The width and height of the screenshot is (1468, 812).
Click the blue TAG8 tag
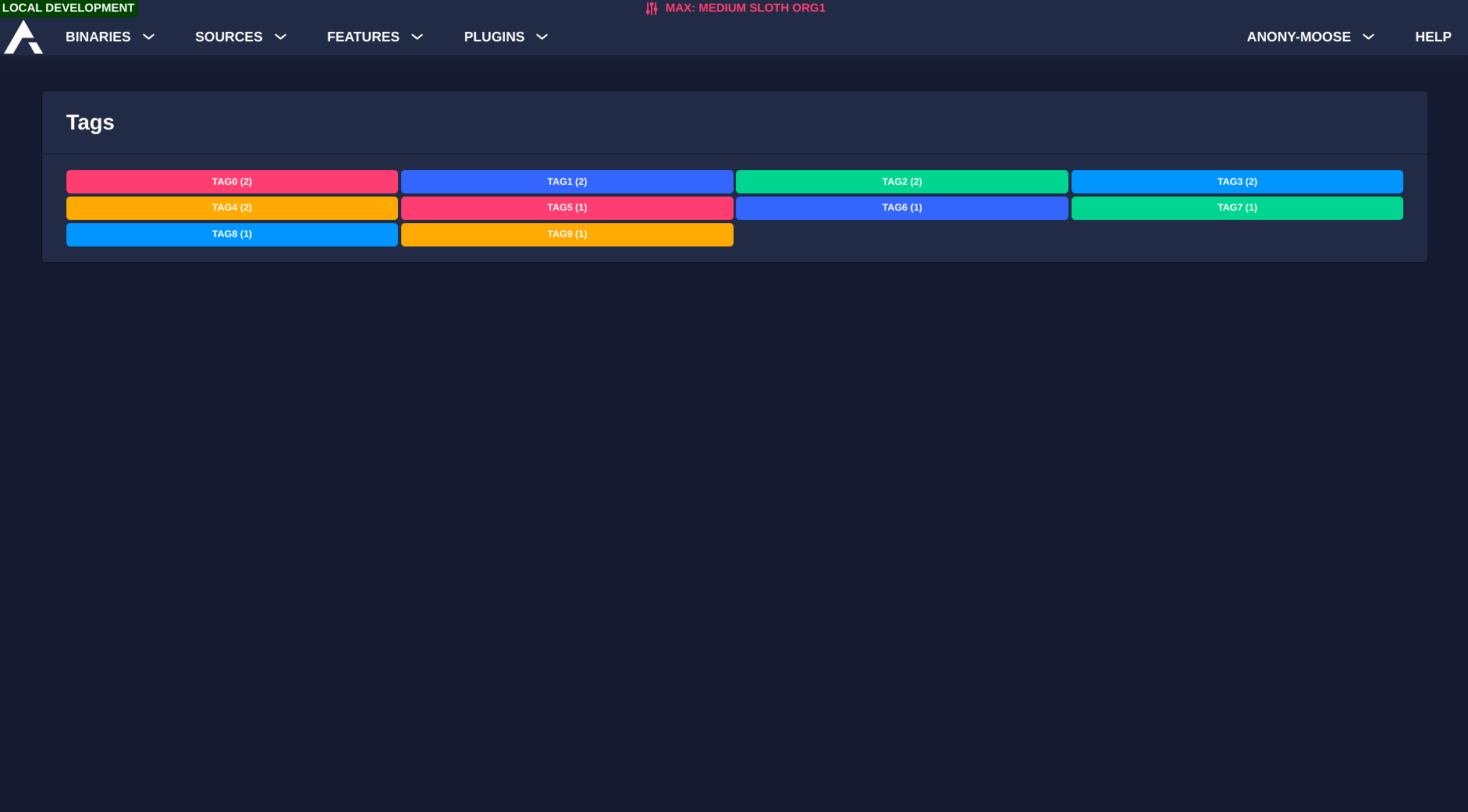click(232, 234)
